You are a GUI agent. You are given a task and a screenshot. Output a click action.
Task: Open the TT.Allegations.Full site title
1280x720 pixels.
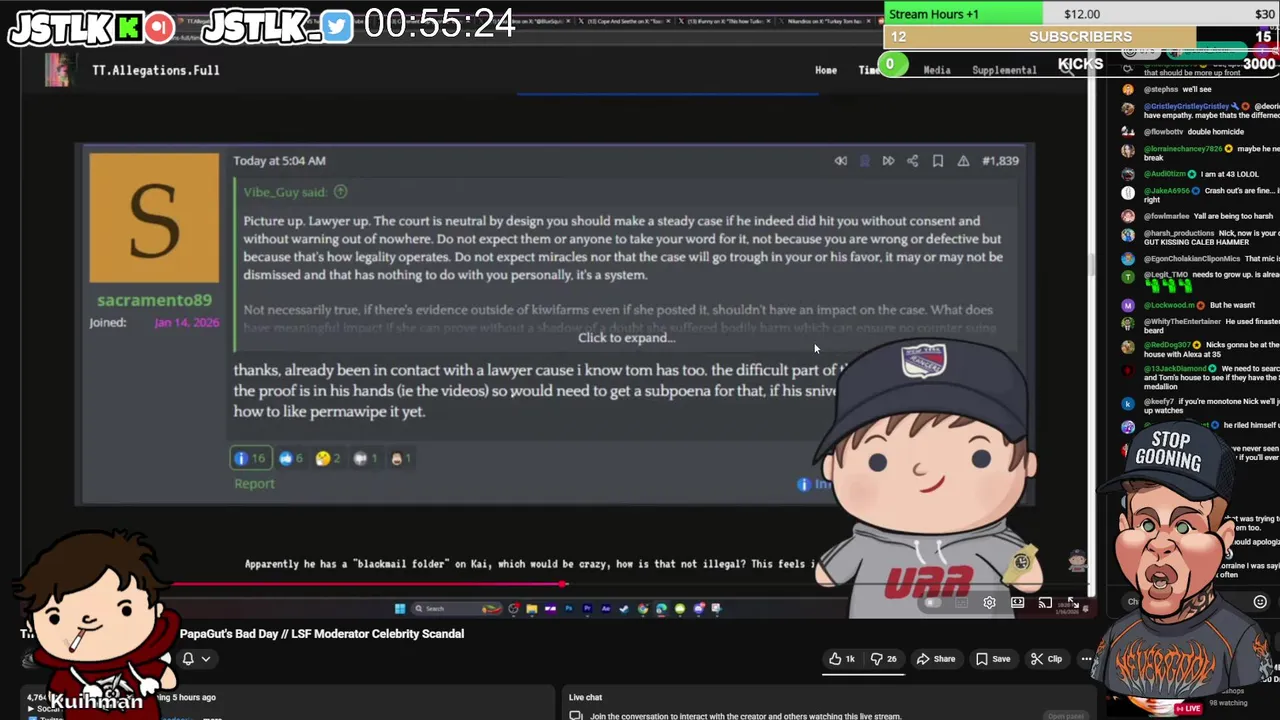[x=155, y=70]
